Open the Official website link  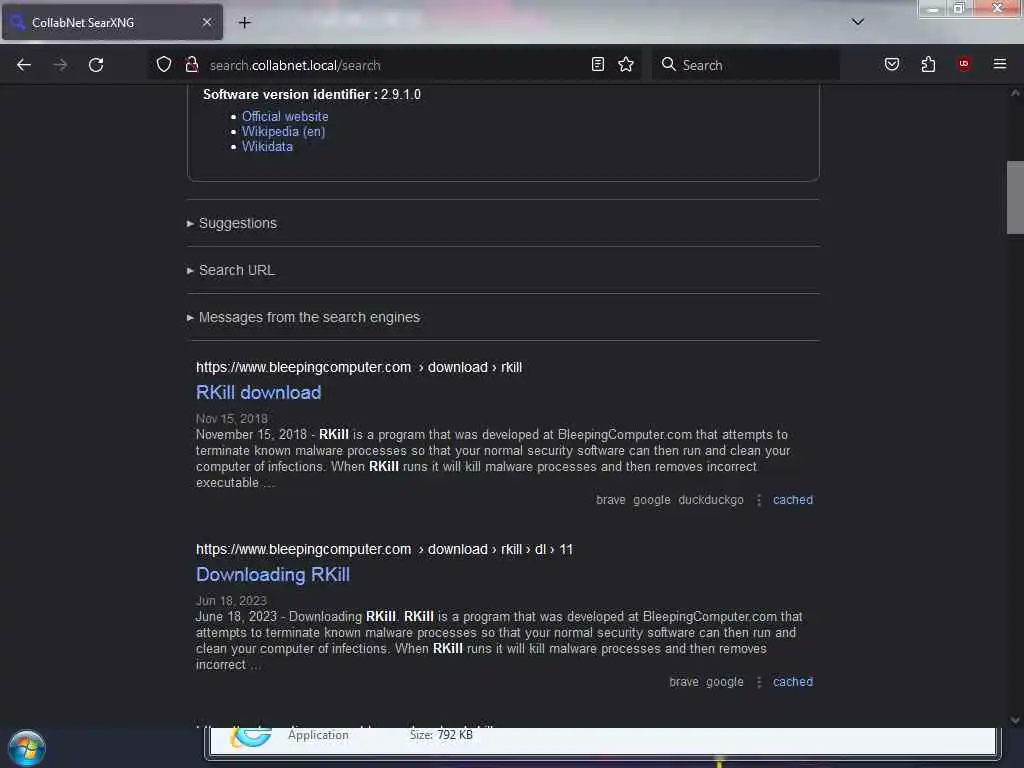pyautogui.click(x=285, y=116)
